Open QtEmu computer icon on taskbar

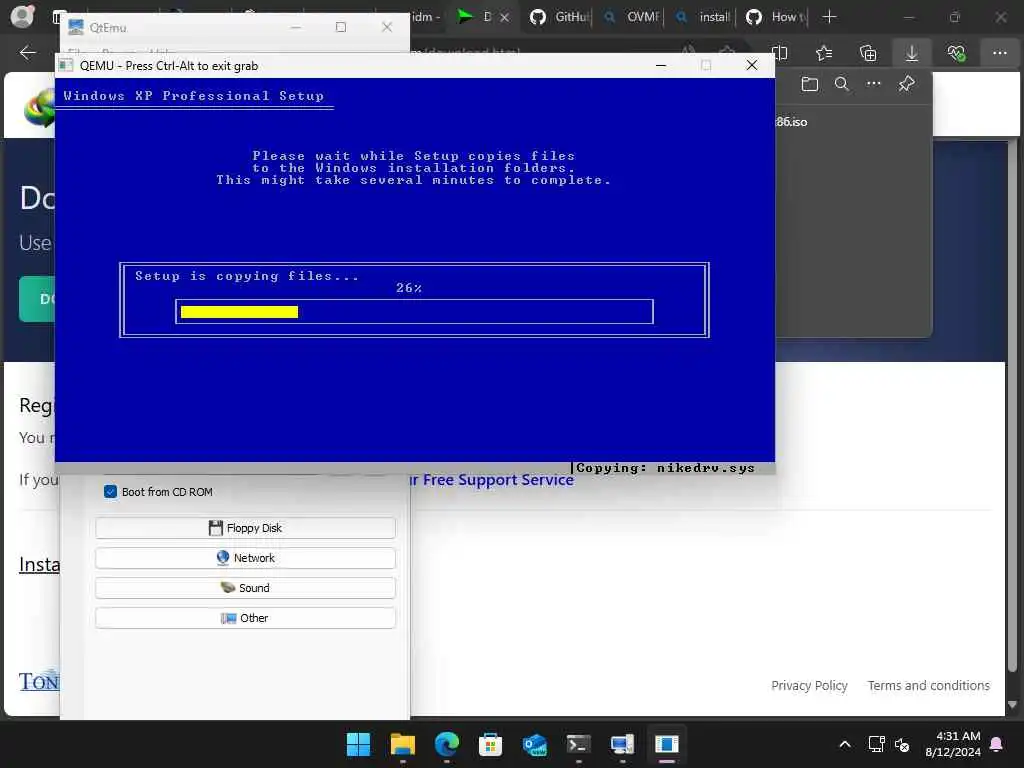point(622,744)
